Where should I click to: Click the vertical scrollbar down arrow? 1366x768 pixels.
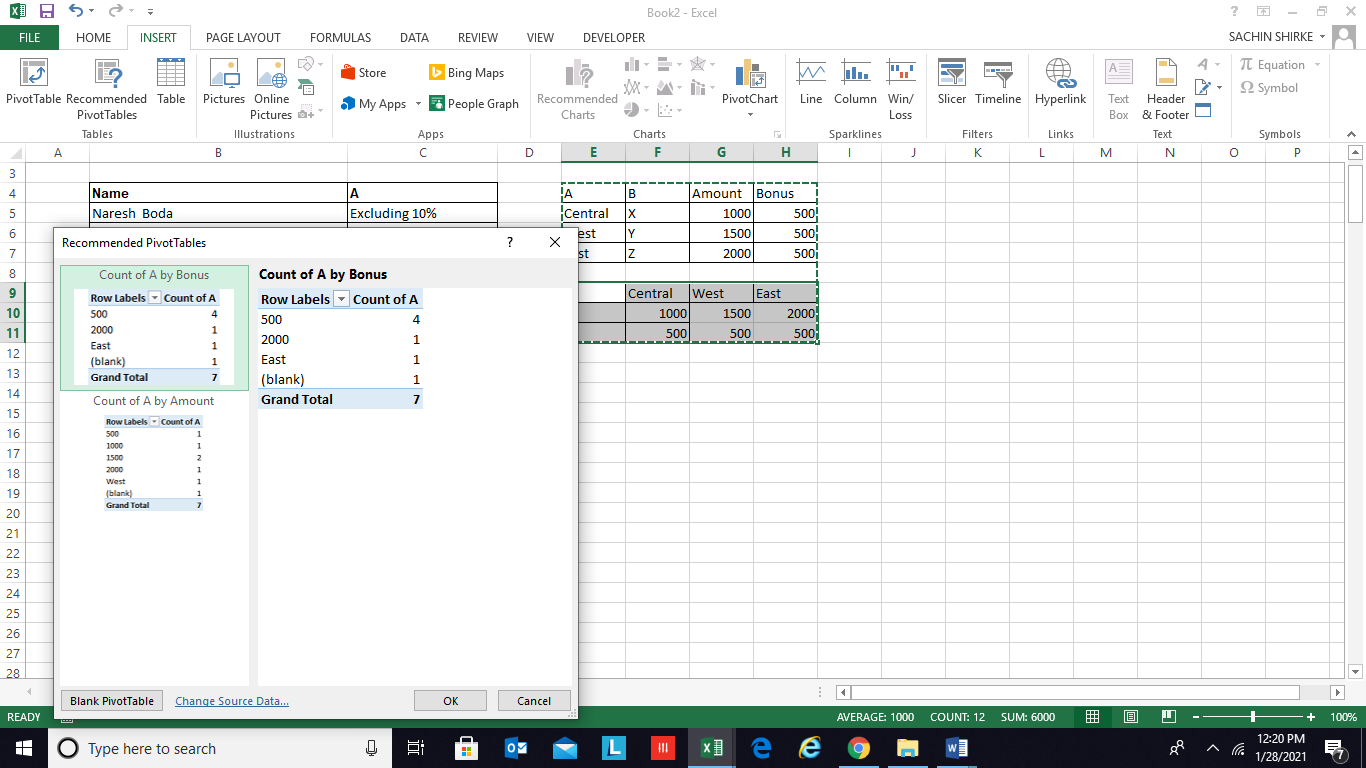coord(1356,671)
